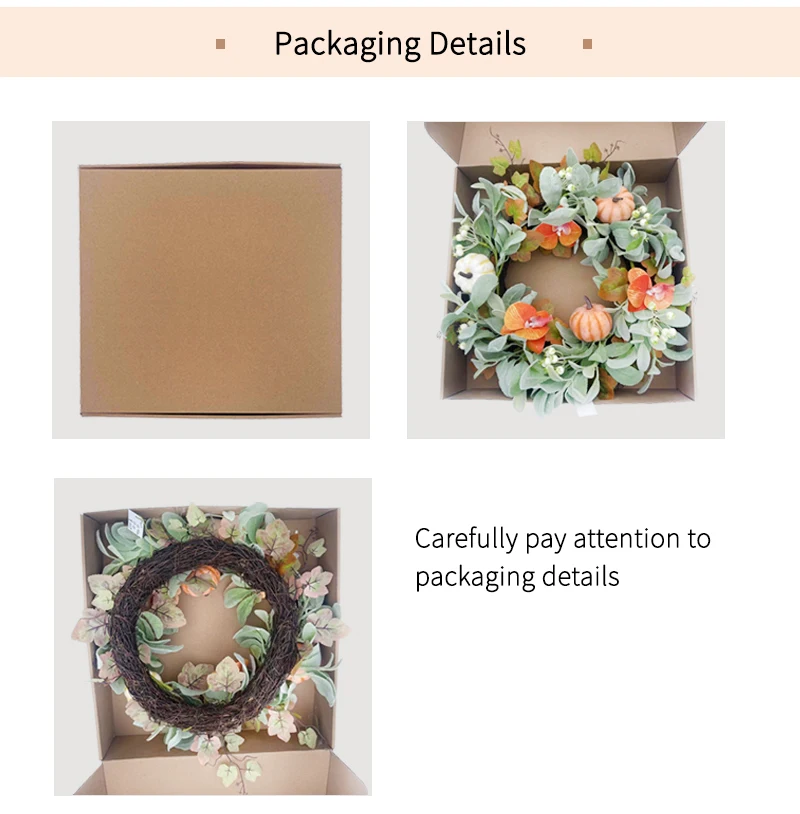Click the word 'packaging details' in caption
800x814 pixels.
point(517,577)
